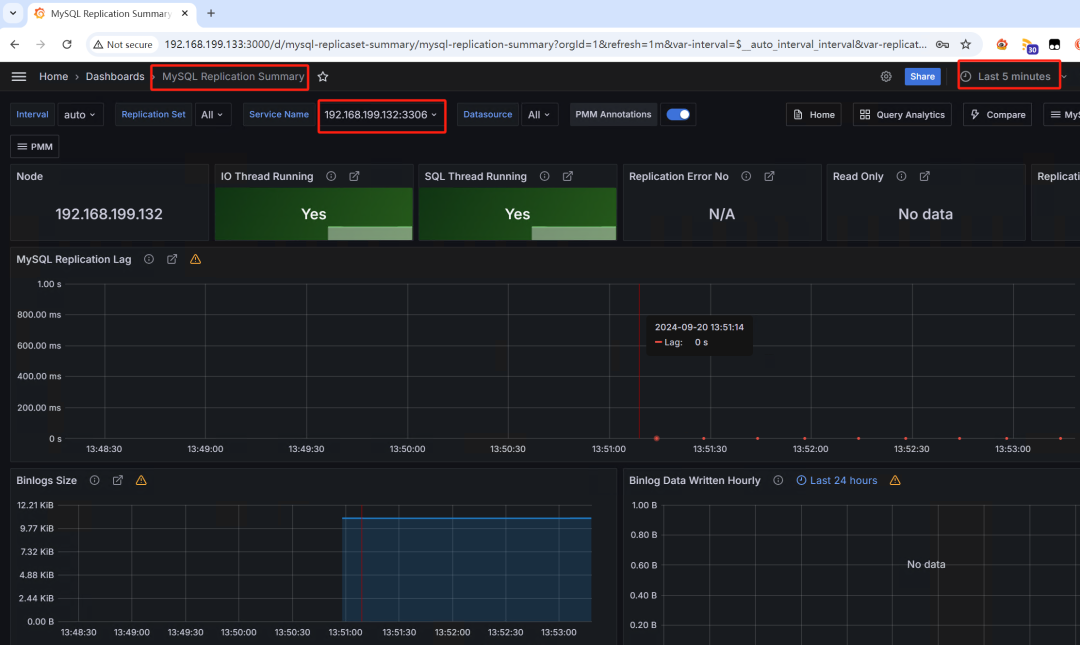Close the MySQL Replication Summary browser tab

coord(185,13)
